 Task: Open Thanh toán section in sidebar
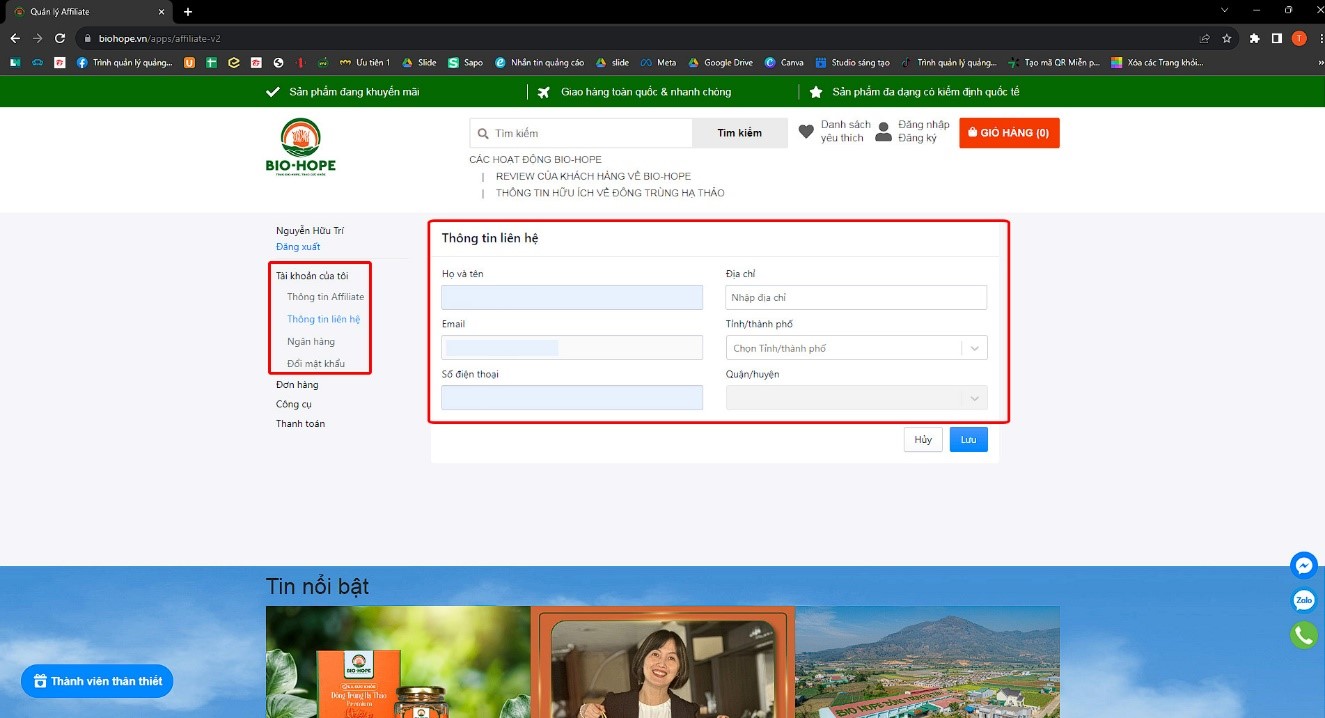[x=300, y=424]
